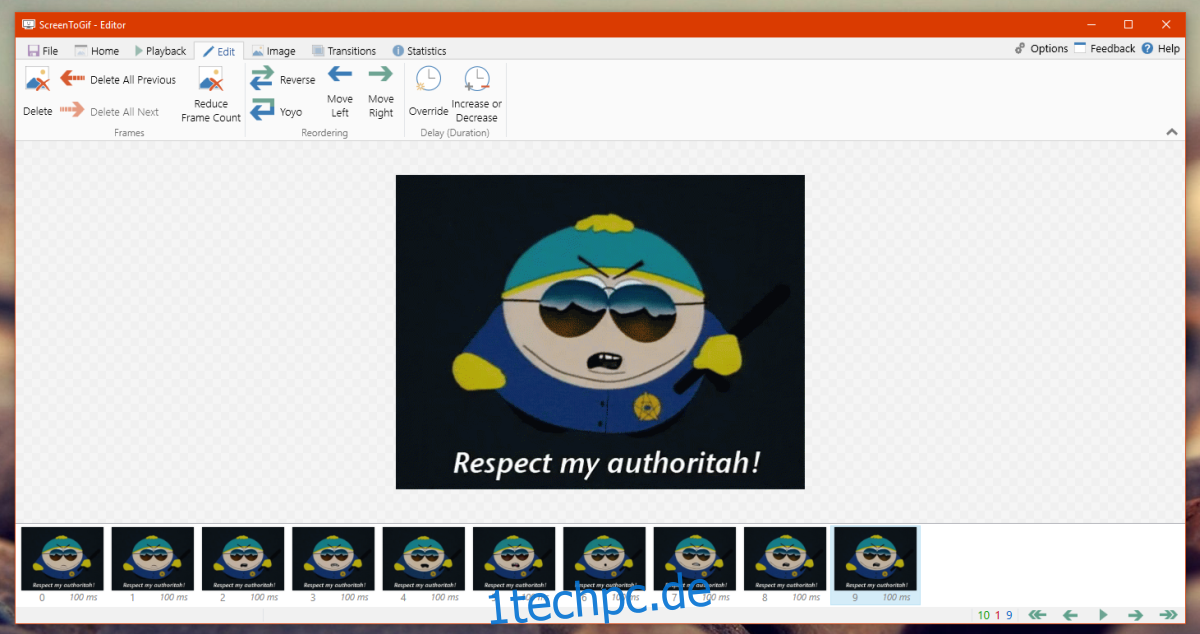1200x634 pixels.
Task: Apply the Yoyo reordering
Action: tap(277, 111)
